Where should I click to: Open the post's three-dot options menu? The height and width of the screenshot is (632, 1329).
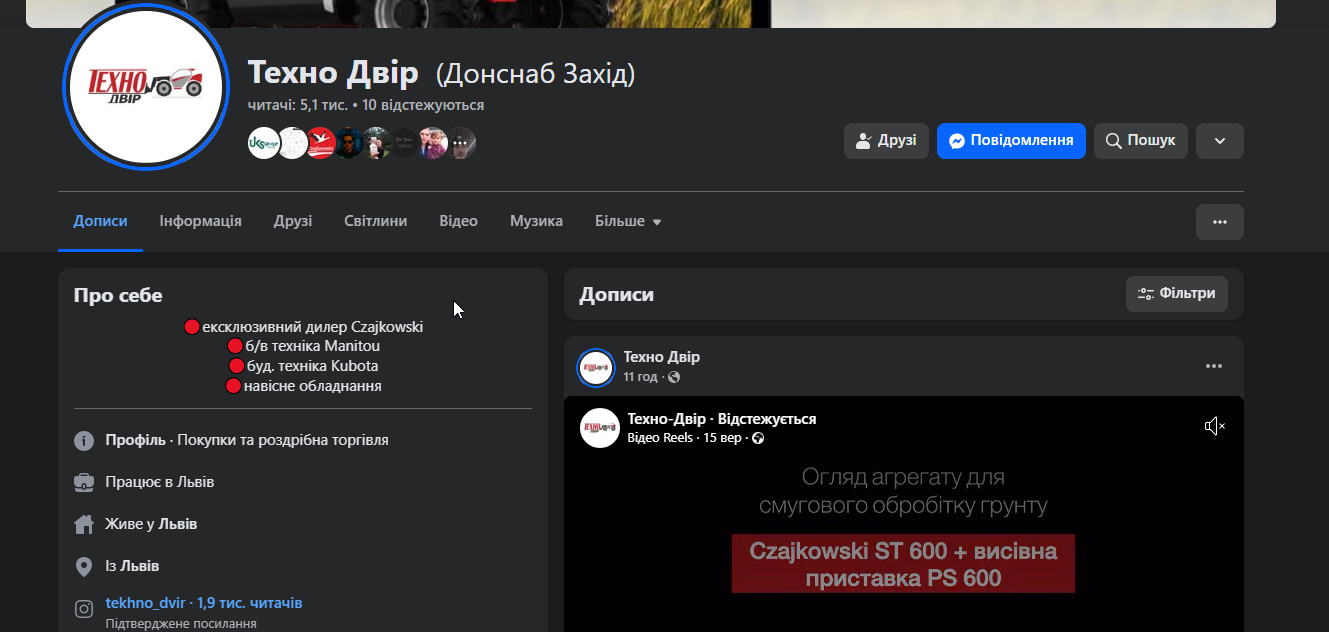(1214, 366)
